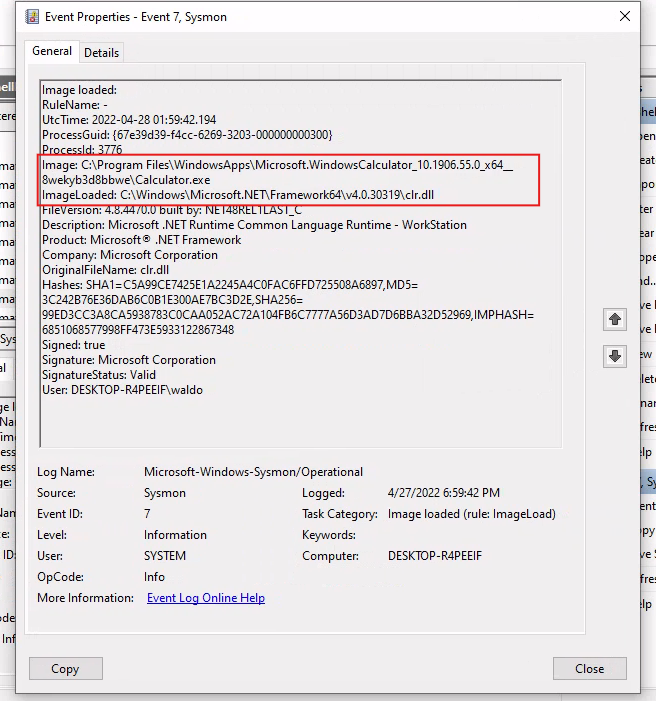Click the SignatureStatus: Valid line

point(99,375)
